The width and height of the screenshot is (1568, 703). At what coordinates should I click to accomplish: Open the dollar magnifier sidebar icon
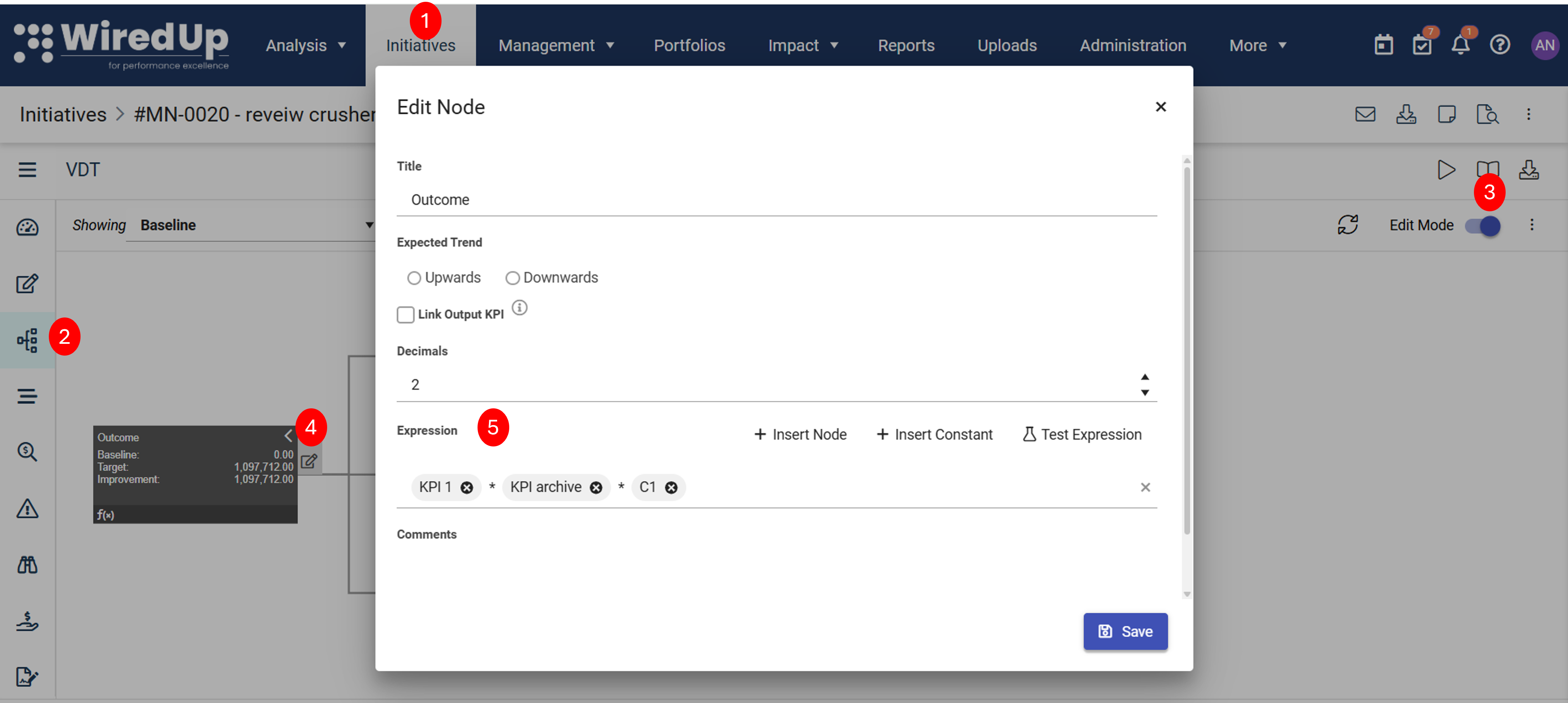coord(27,452)
